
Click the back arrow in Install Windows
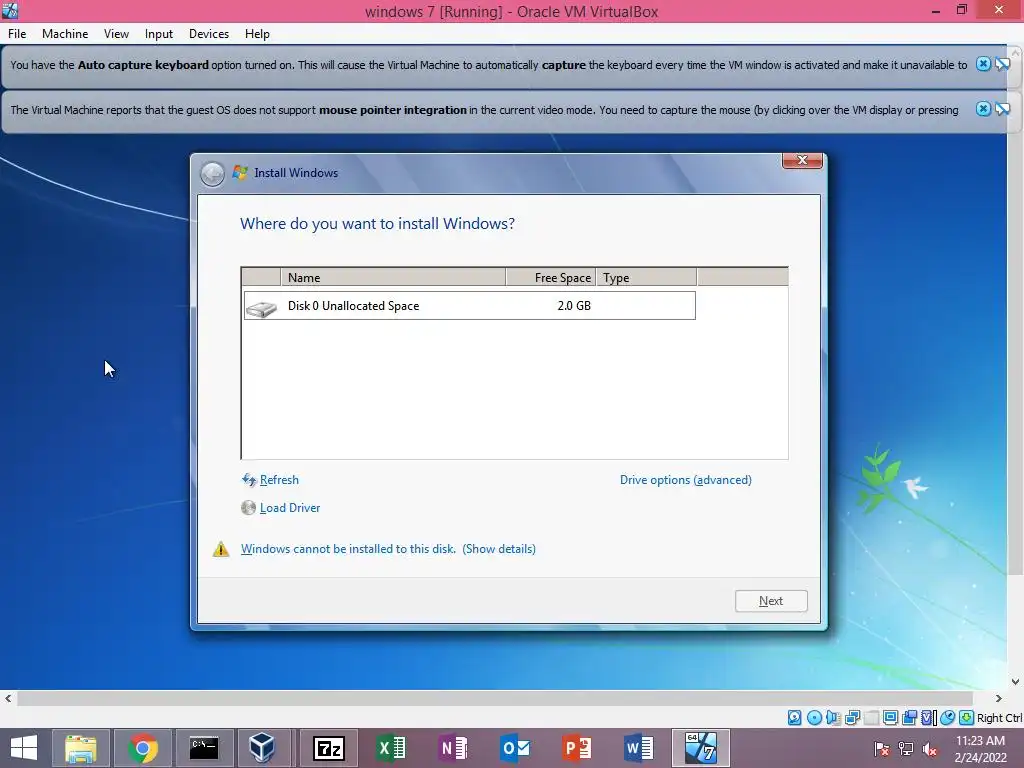click(x=212, y=174)
